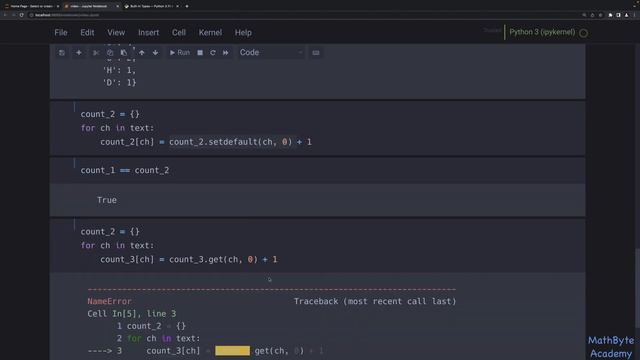
Task: Close the Built-in Types browser tab
Action: pyautogui.click(x=178, y=6)
